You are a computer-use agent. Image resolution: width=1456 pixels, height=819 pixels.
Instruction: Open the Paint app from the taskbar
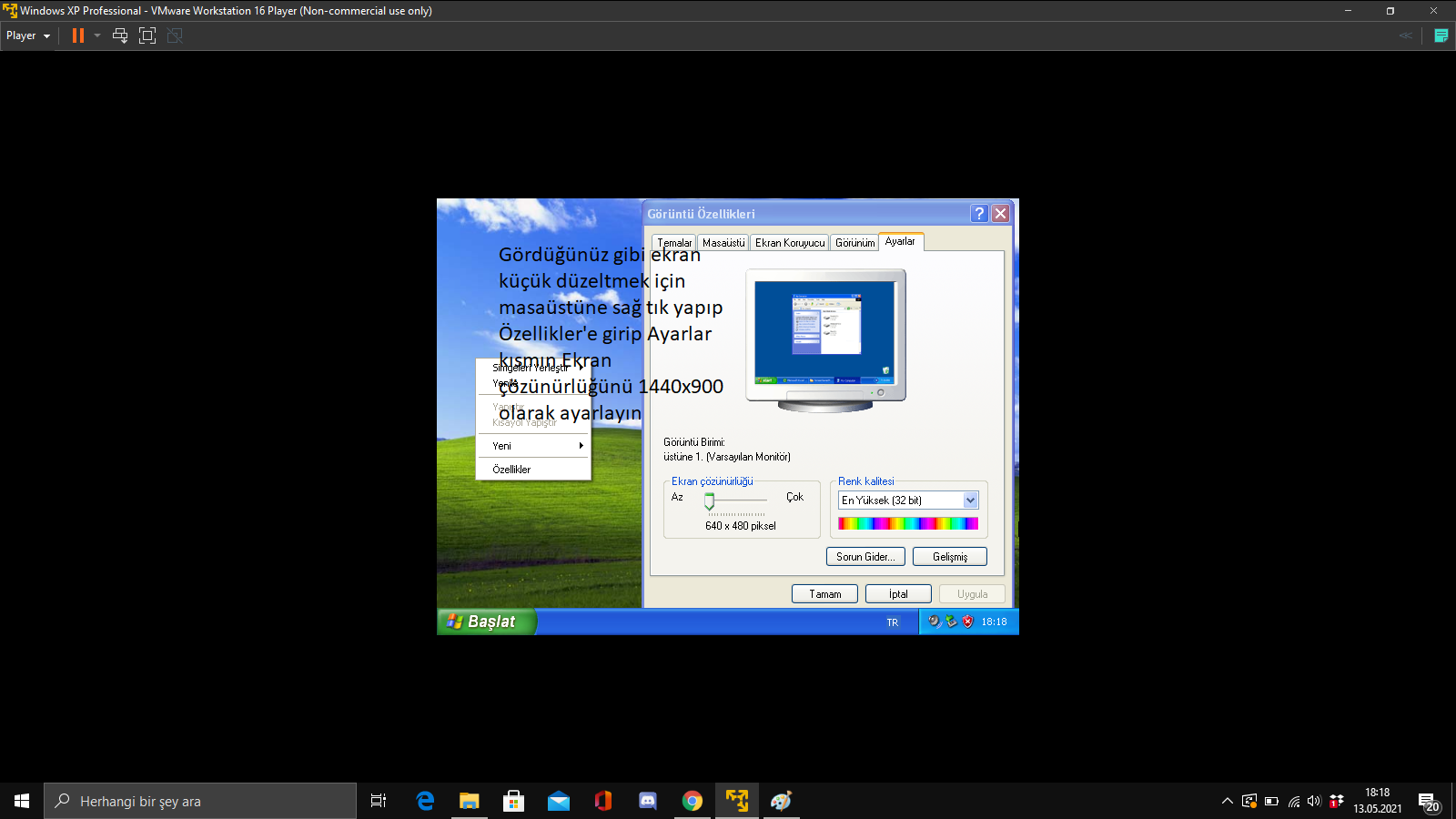click(782, 801)
